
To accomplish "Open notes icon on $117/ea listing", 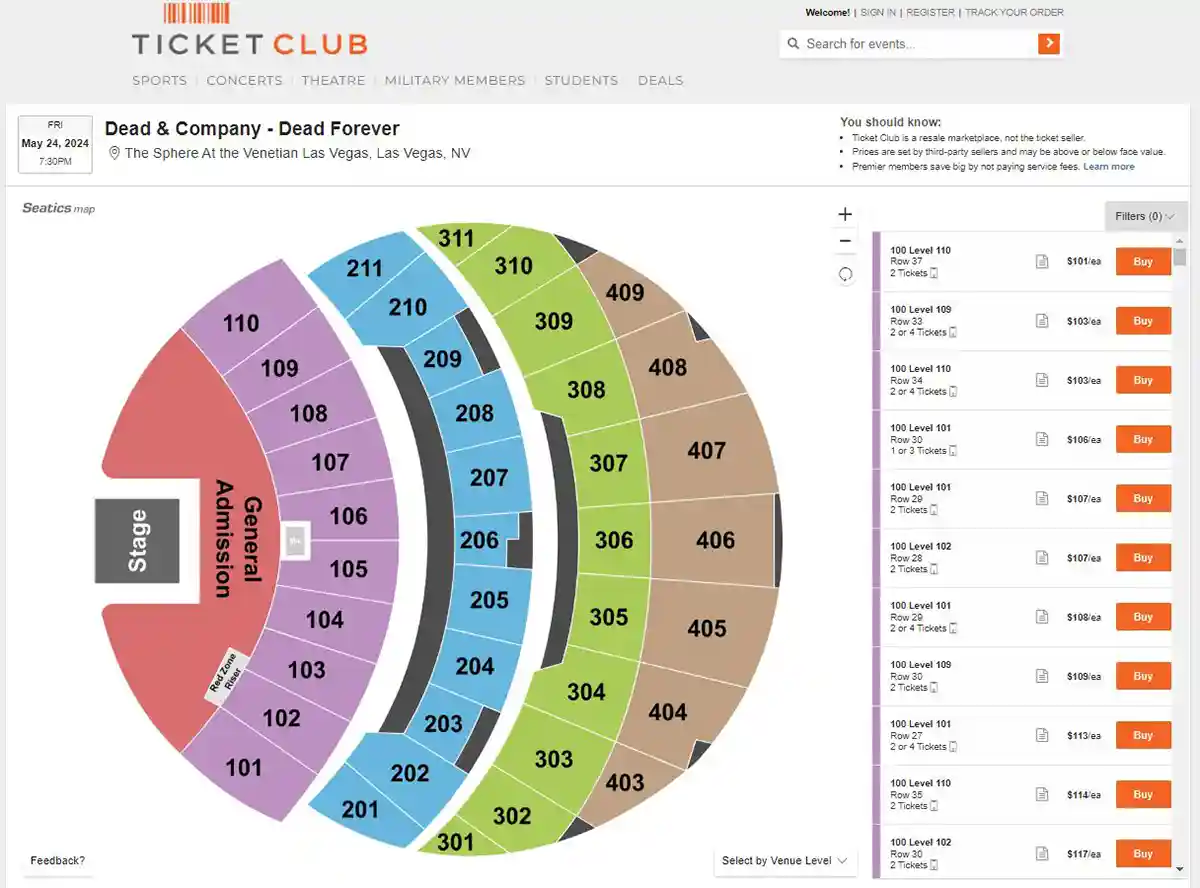I will (x=1042, y=854).
